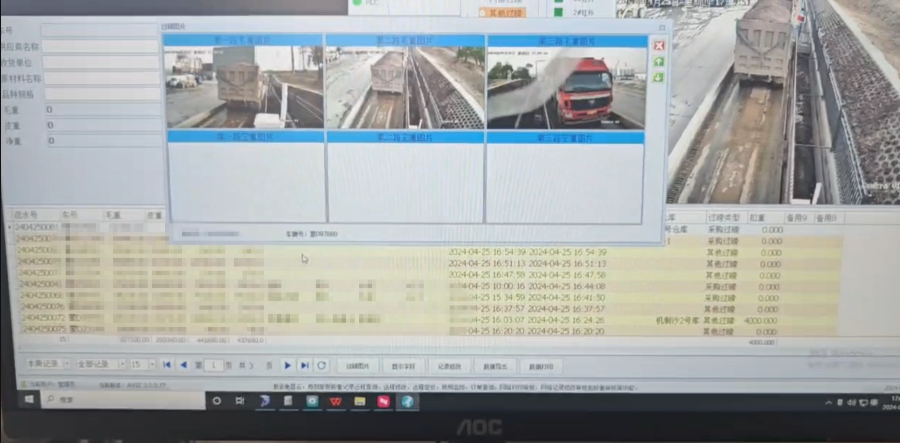Click the page number input field
Screen dimensions: 900x443
214,365
